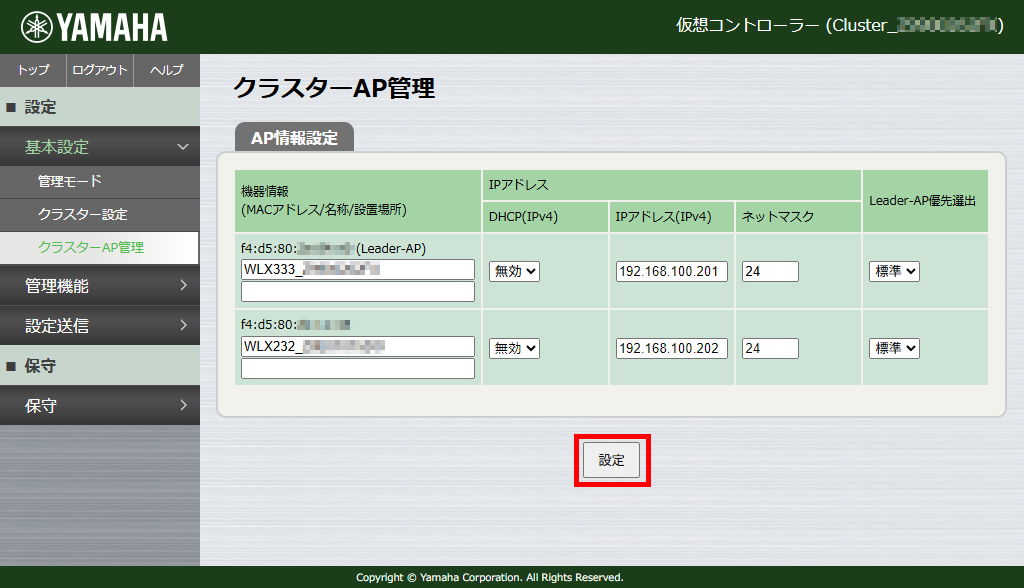The image size is (1024, 588).
Task: Click the DHCP(IPv4) column header
Action: pyautogui.click(x=545, y=217)
